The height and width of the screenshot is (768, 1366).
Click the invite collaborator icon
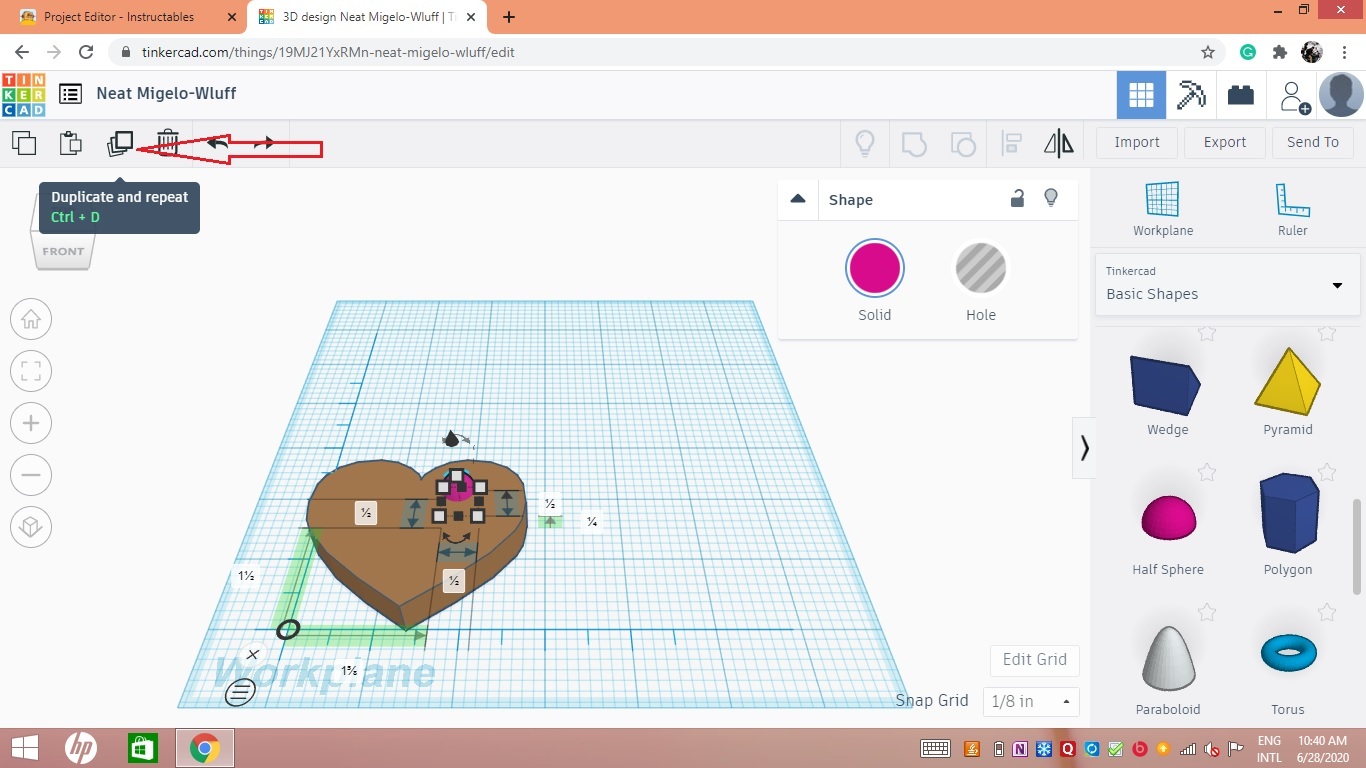1294,96
